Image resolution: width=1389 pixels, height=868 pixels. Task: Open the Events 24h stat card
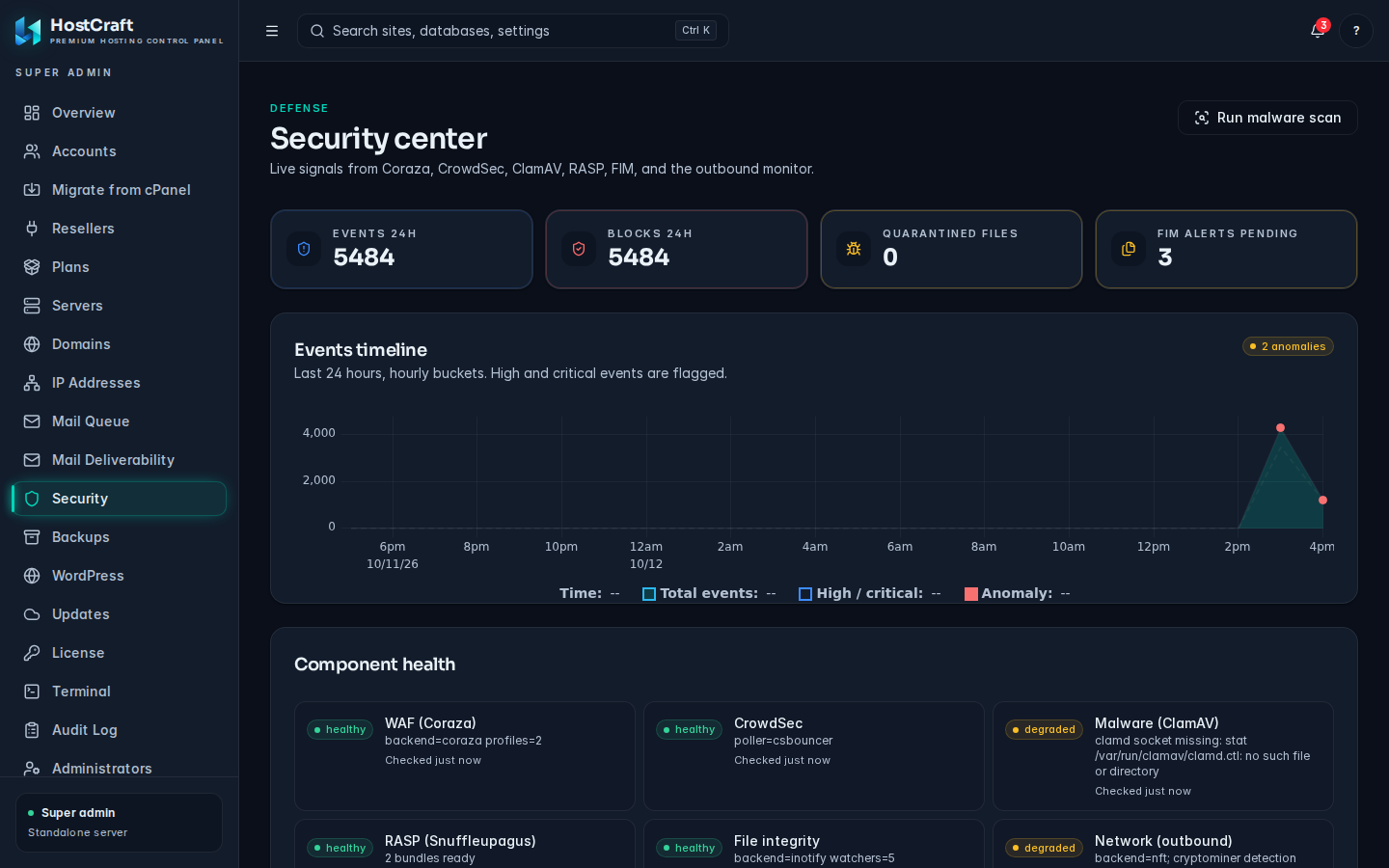[401, 249]
